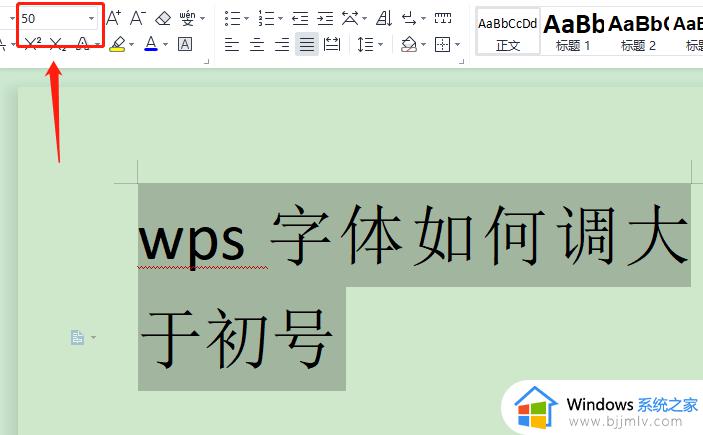Add a character border with the boxed A

click(185, 44)
